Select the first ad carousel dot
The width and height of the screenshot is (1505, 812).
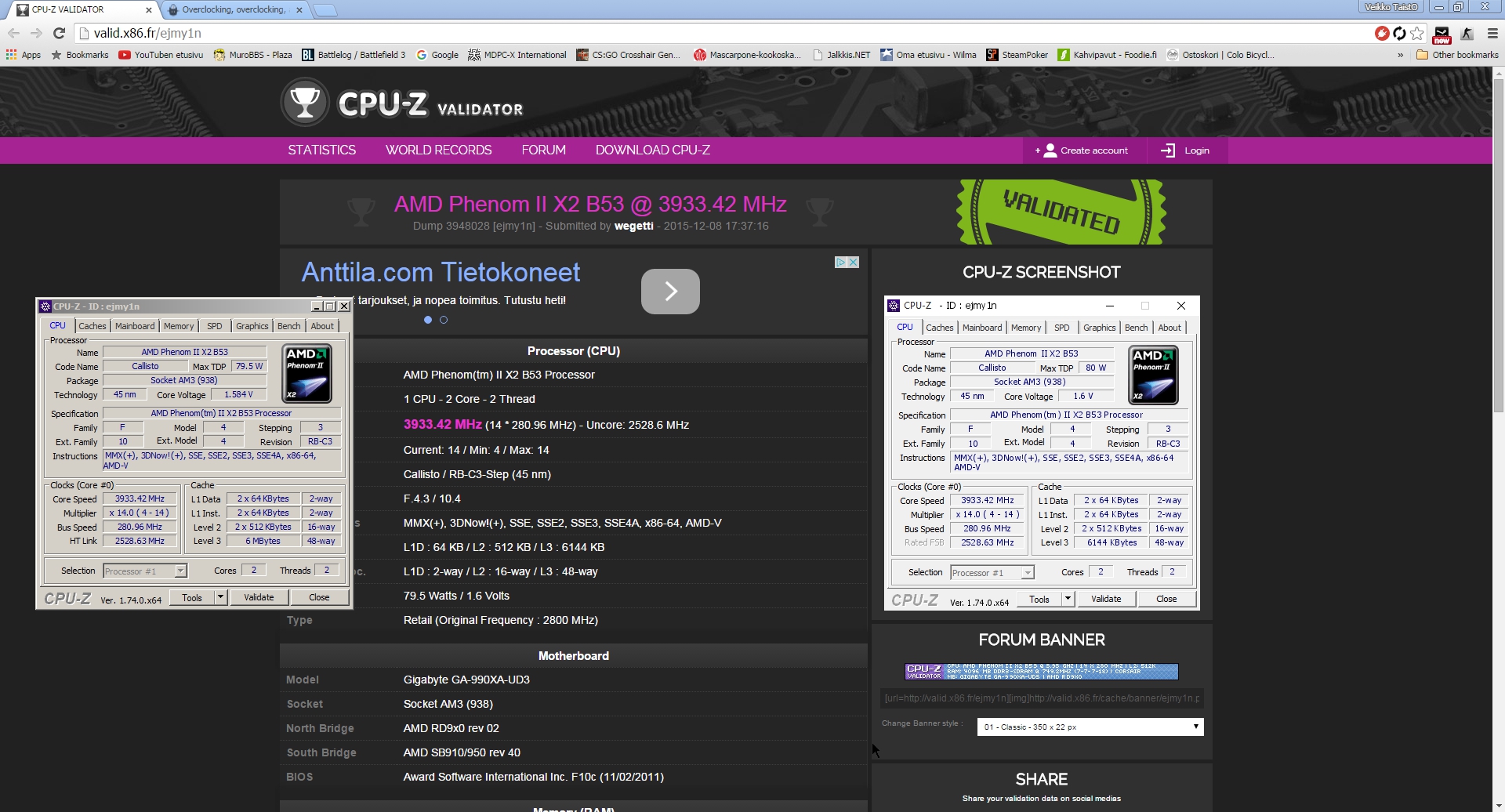428,320
